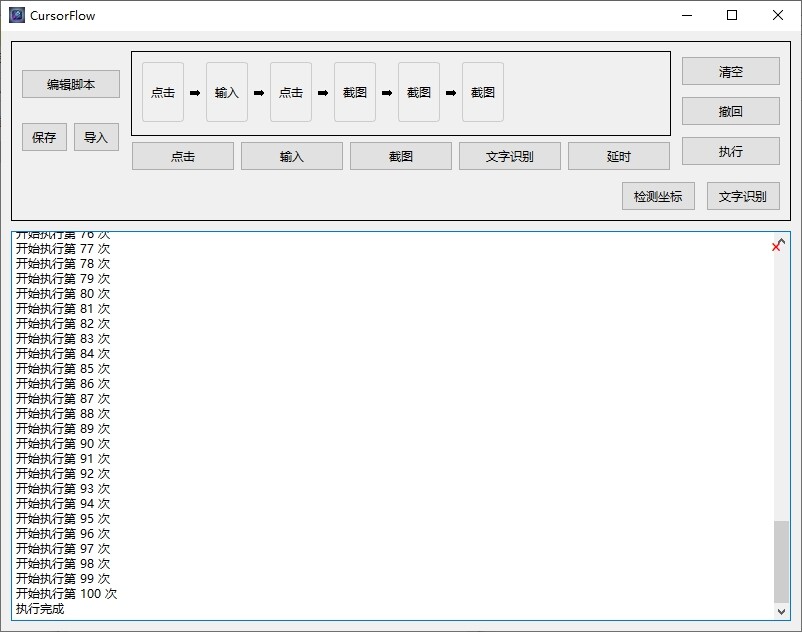This screenshot has height=632, width=802.
Task: Run the flow with 执行 button
Action: point(730,151)
